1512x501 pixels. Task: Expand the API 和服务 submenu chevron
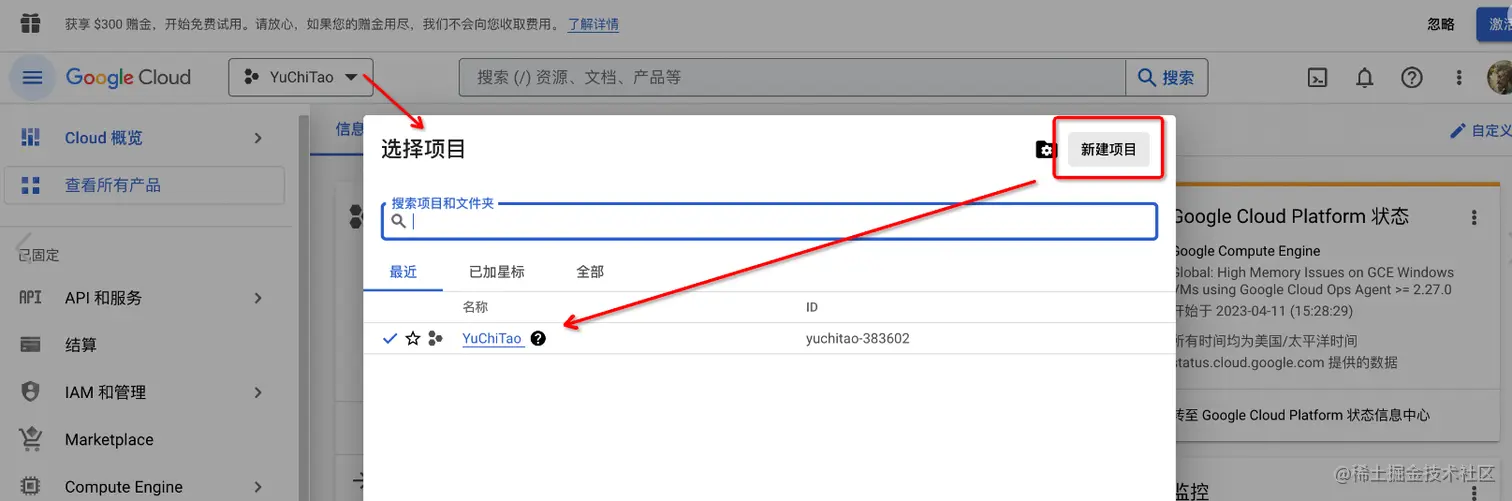pyautogui.click(x=258, y=298)
